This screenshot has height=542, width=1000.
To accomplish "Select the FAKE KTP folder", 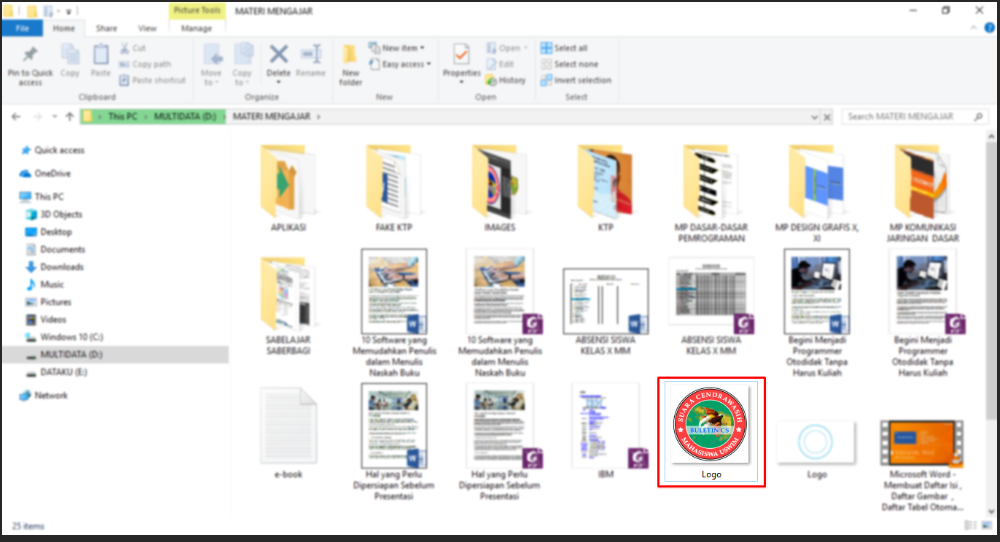I will (x=393, y=189).
